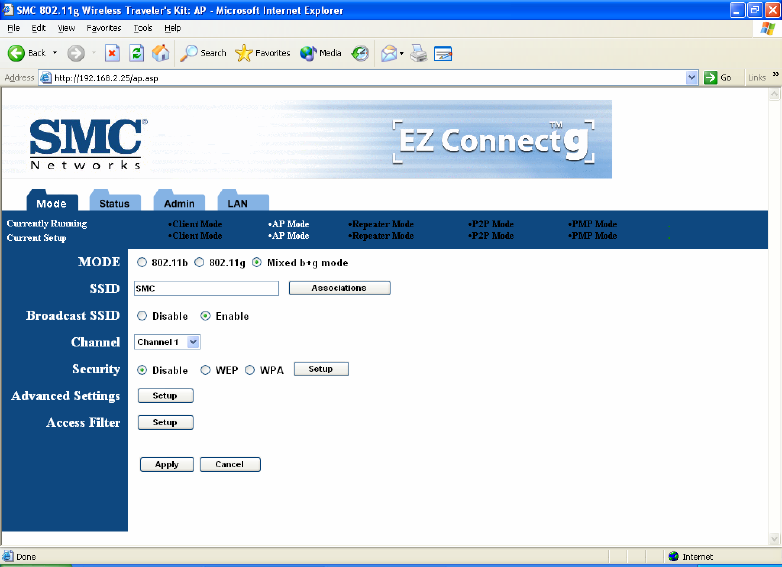Switch to the Status tab
The image size is (782, 567).
[x=115, y=201]
